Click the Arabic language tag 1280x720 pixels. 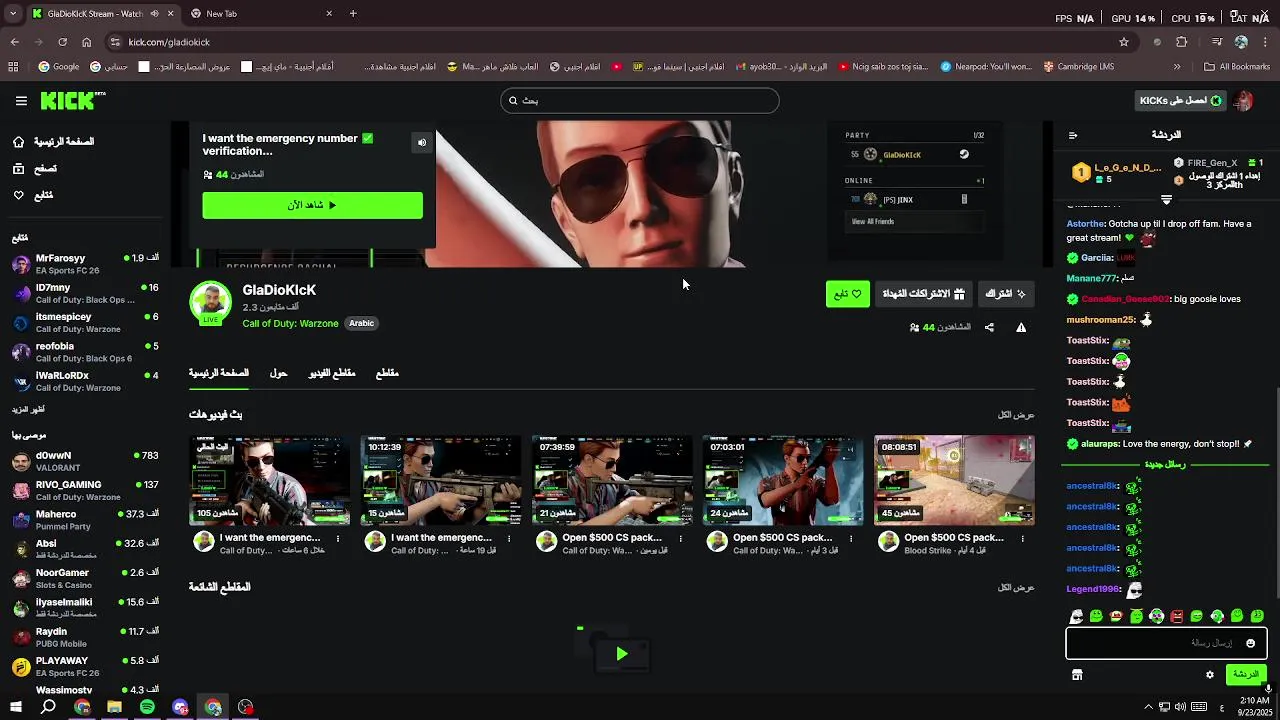coord(362,323)
